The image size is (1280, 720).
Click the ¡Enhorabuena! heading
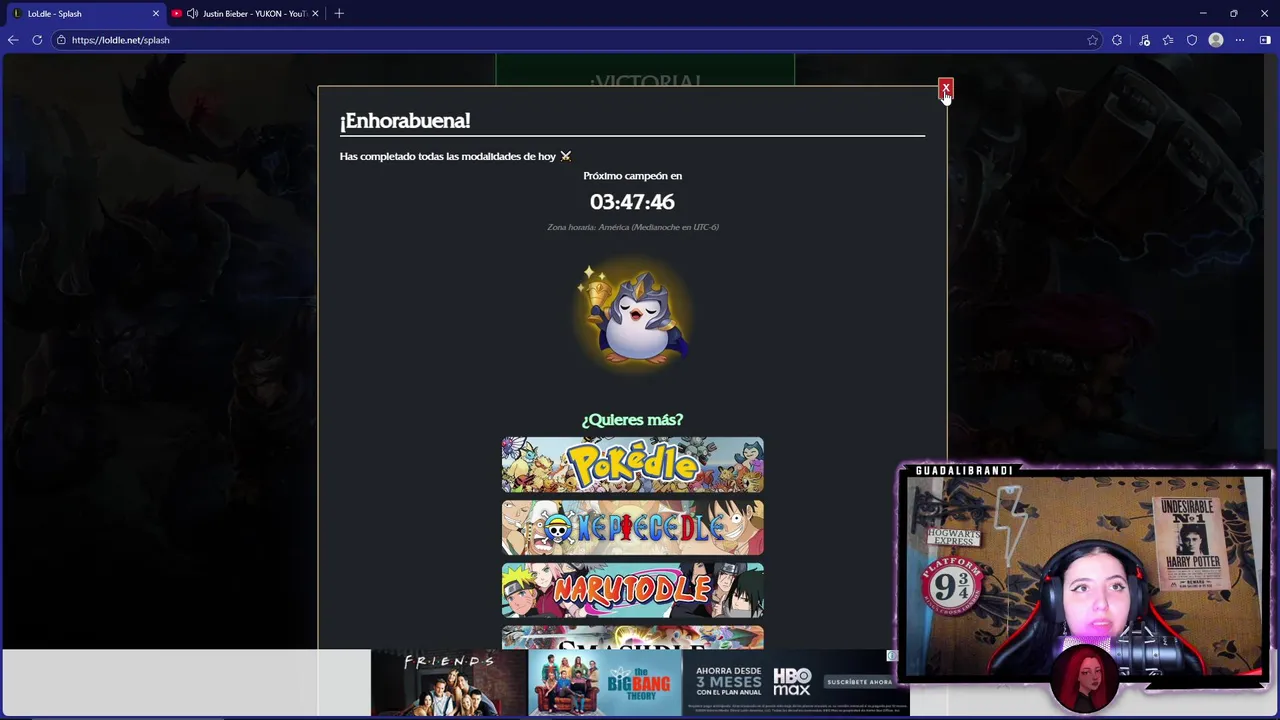pos(405,121)
